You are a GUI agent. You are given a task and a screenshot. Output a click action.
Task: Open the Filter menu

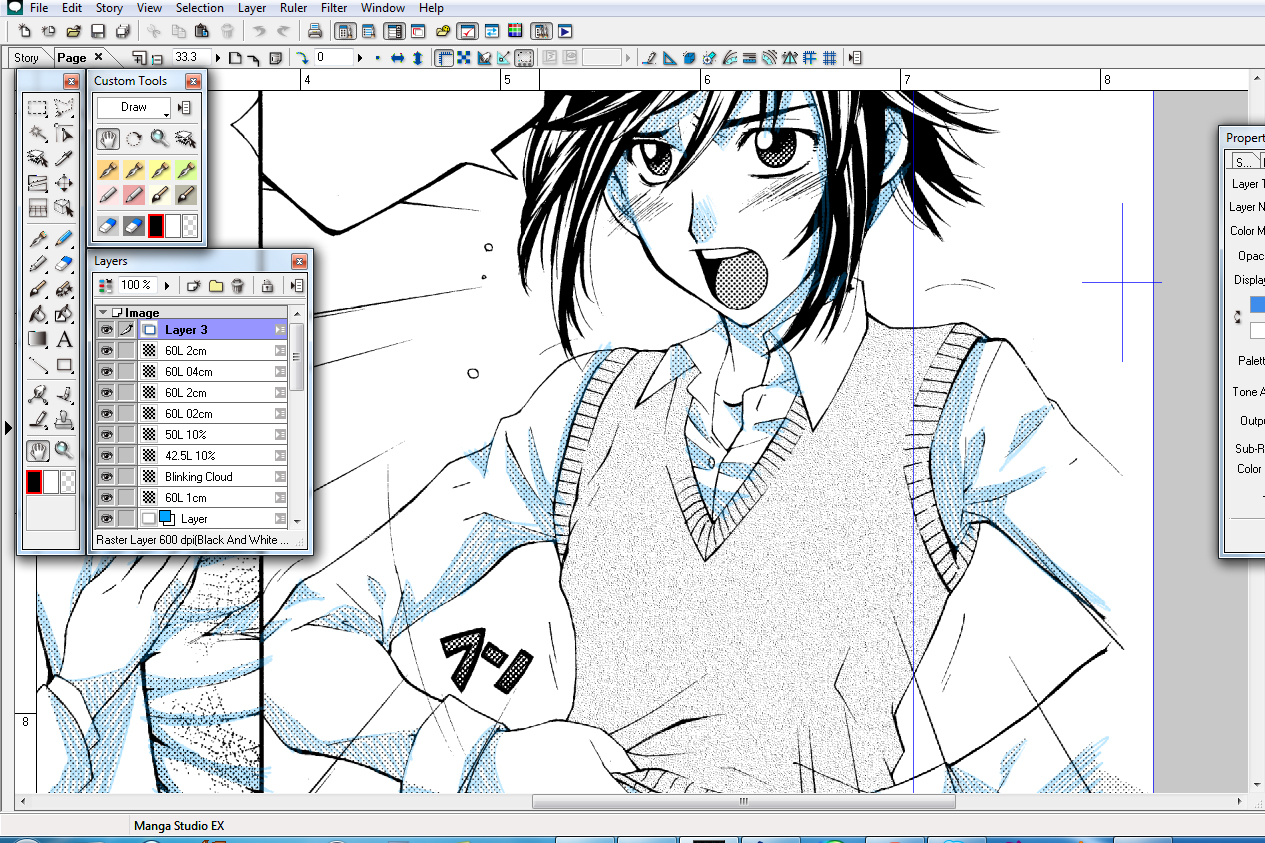tap(334, 8)
